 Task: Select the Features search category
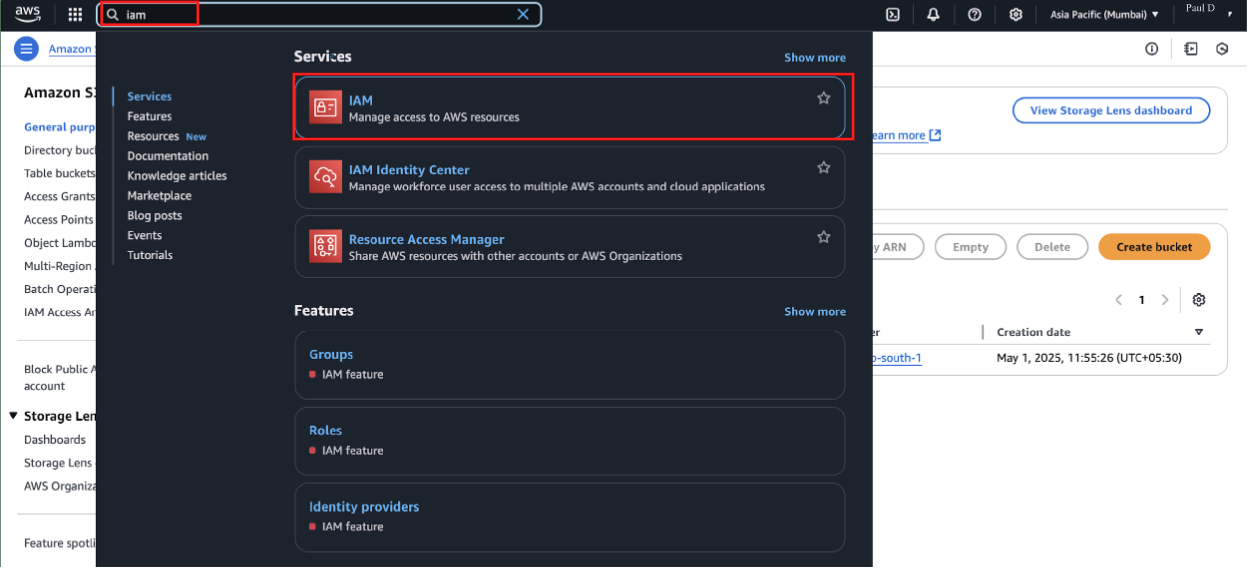(149, 116)
